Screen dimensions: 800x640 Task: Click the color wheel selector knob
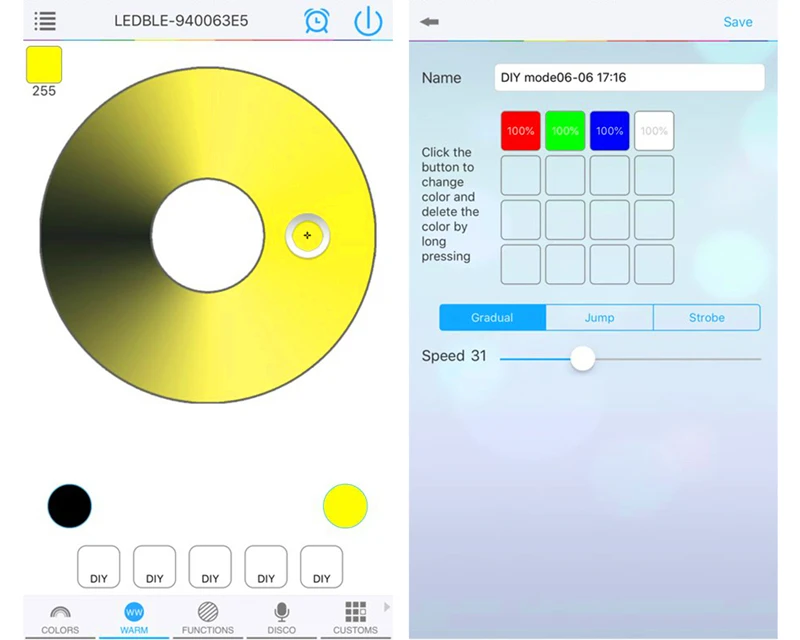pyautogui.click(x=307, y=235)
